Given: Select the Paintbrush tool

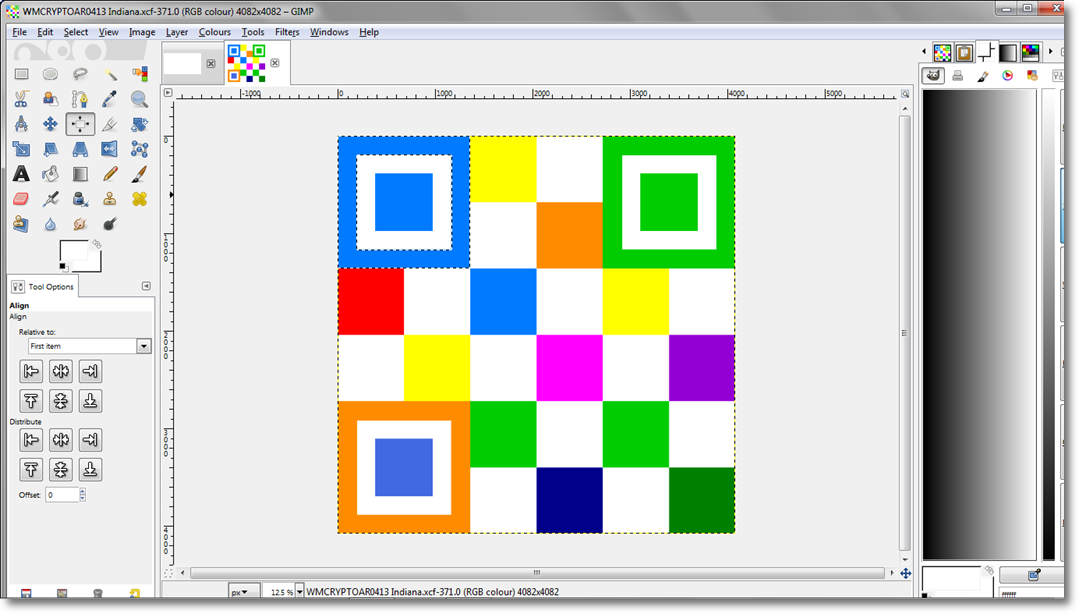Looking at the screenshot, I should click(139, 174).
